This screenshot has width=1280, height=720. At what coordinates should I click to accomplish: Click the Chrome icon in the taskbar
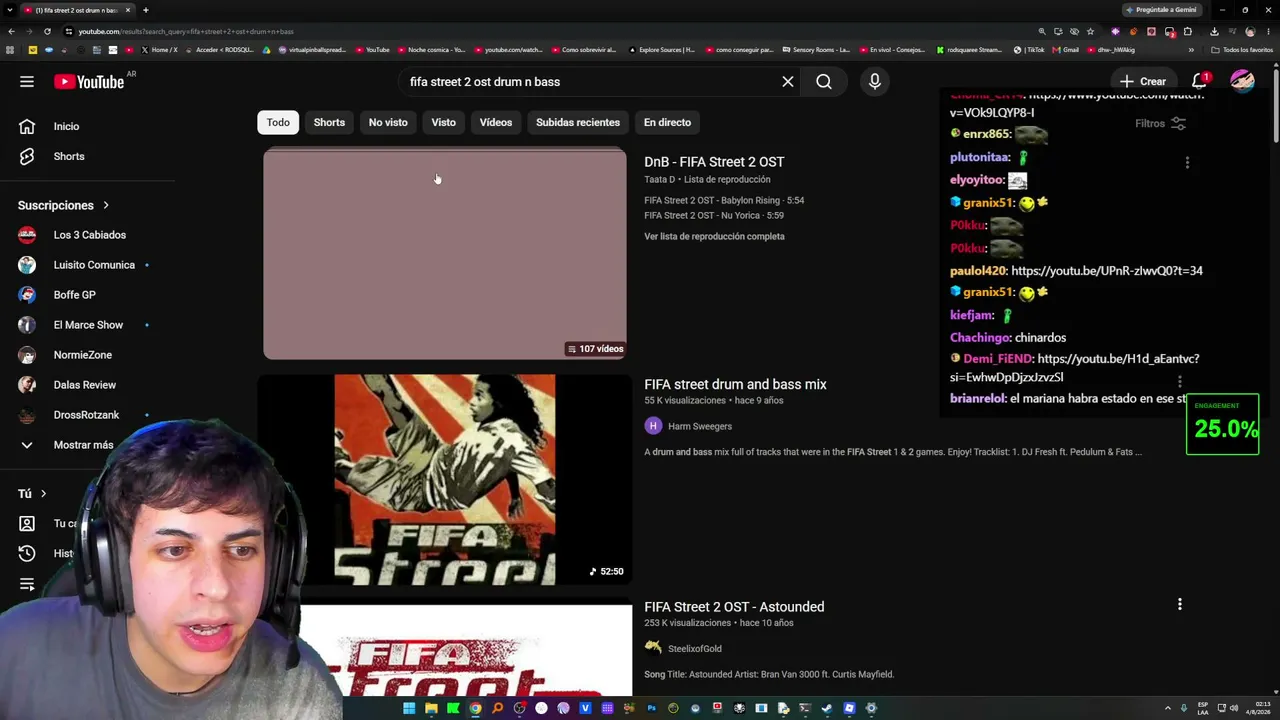(475, 708)
